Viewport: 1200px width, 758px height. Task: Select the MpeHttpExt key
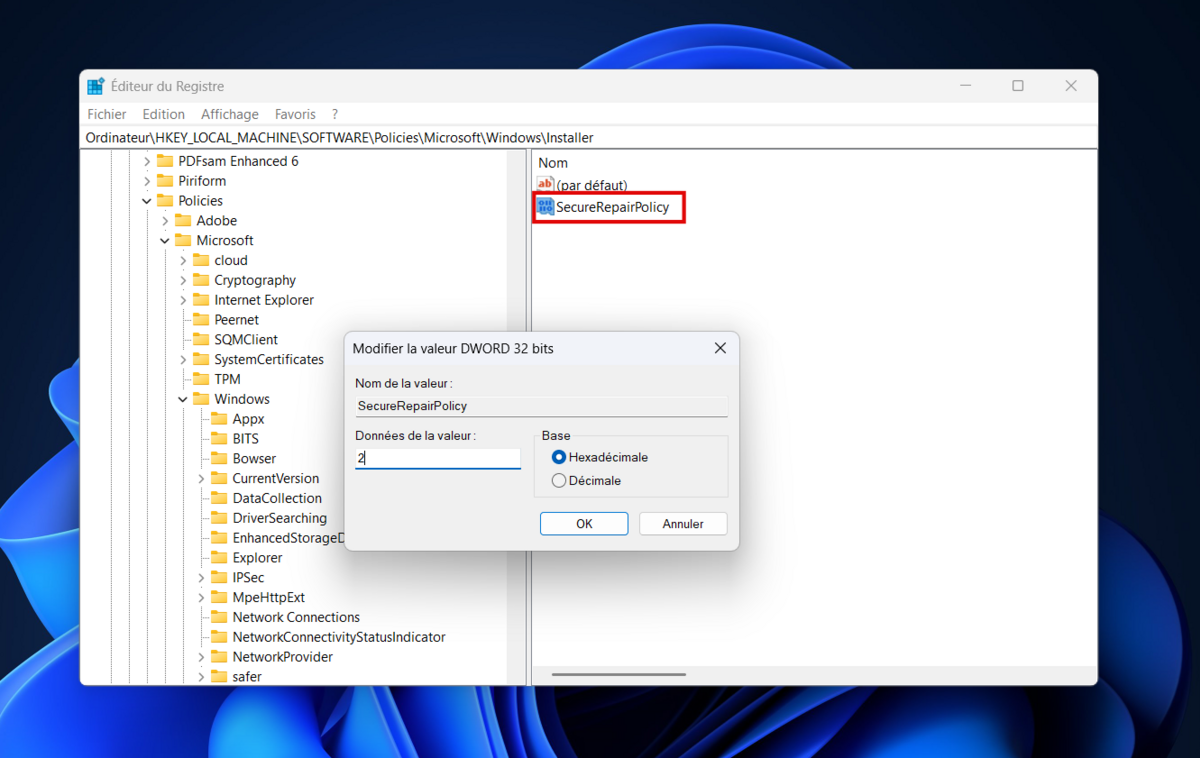click(x=269, y=597)
